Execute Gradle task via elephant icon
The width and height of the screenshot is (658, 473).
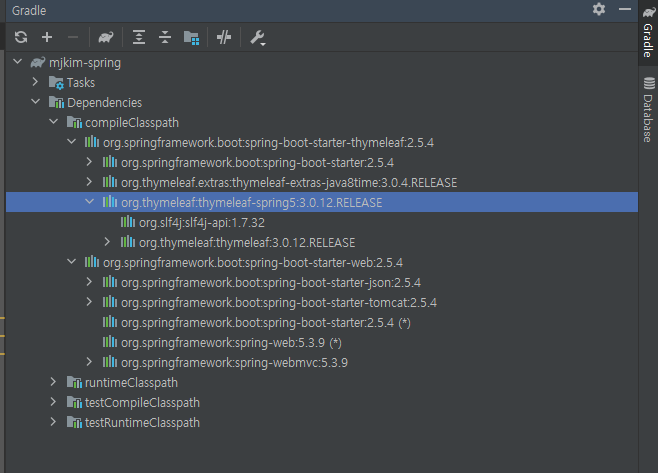coord(106,37)
